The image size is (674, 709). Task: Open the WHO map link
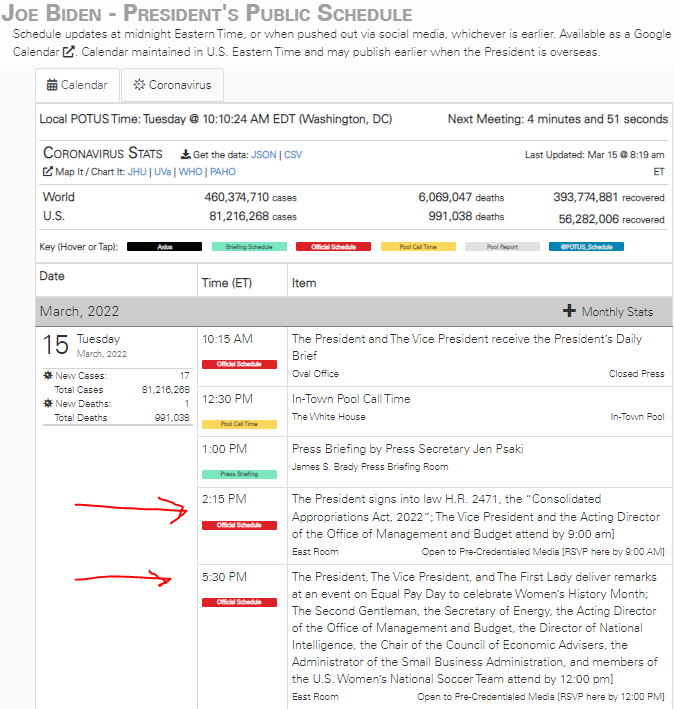point(190,172)
